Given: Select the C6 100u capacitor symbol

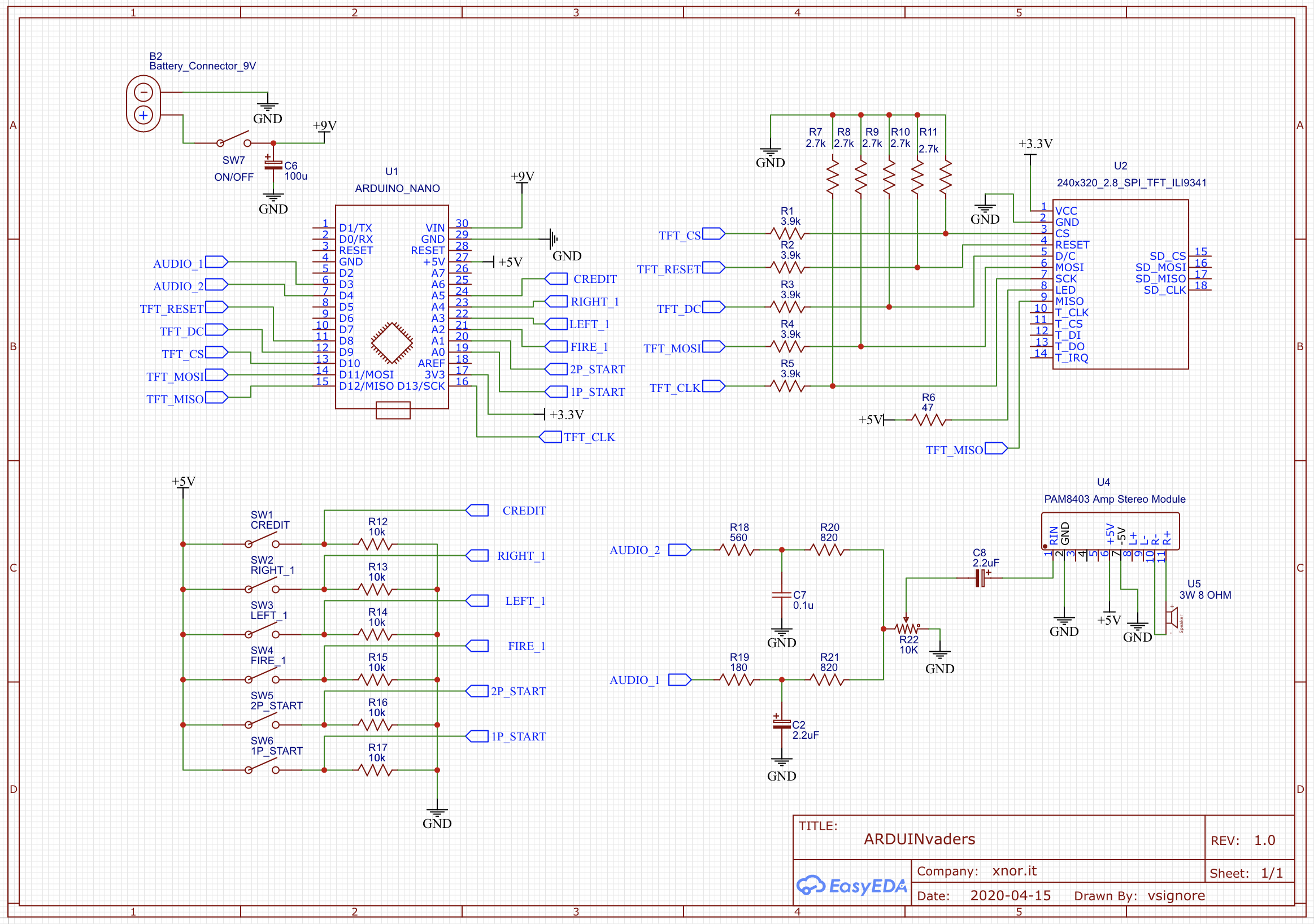Looking at the screenshot, I should (273, 165).
